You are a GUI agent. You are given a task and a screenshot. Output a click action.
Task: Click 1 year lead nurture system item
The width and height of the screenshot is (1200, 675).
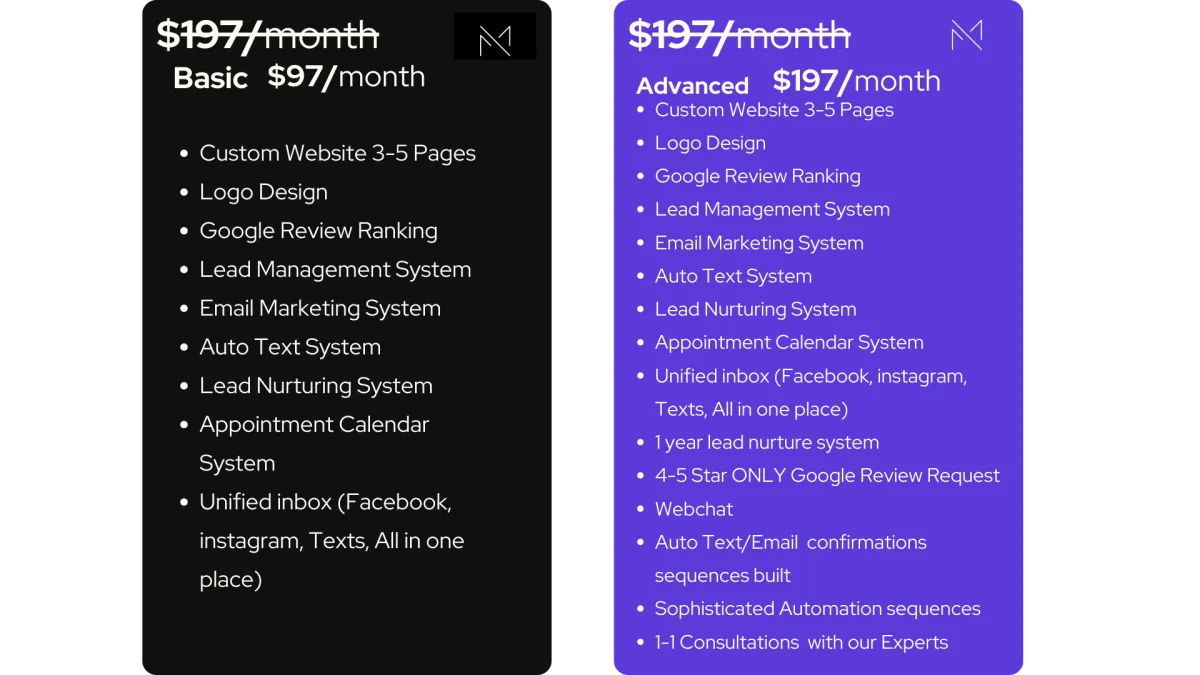[x=767, y=442]
